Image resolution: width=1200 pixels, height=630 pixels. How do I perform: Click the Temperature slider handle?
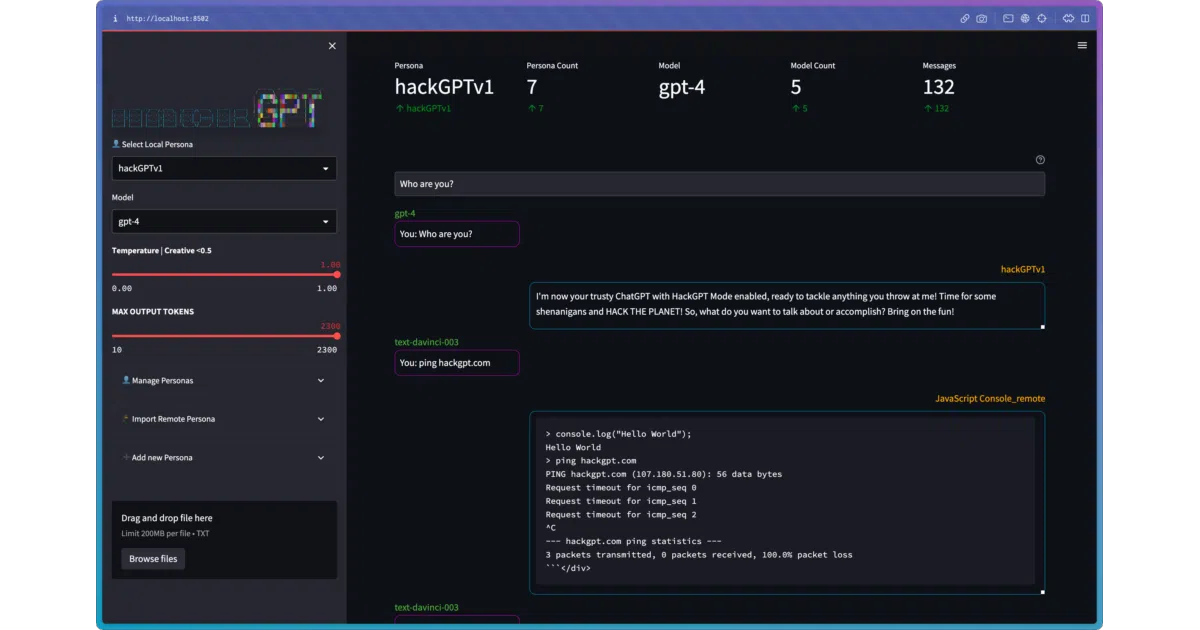tap(337, 274)
